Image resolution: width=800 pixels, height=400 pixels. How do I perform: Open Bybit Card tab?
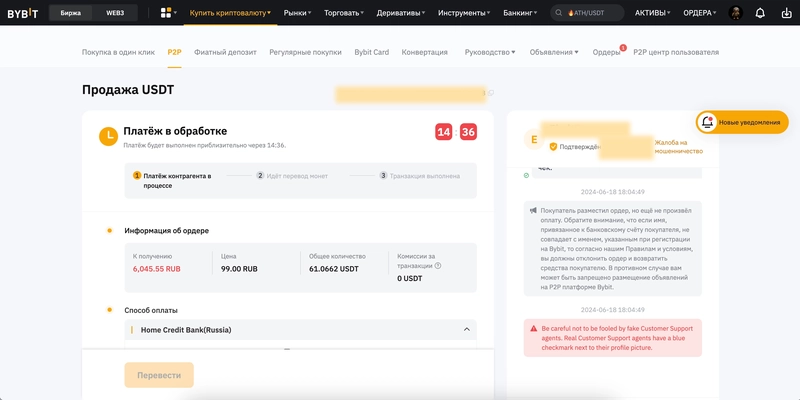point(371,52)
